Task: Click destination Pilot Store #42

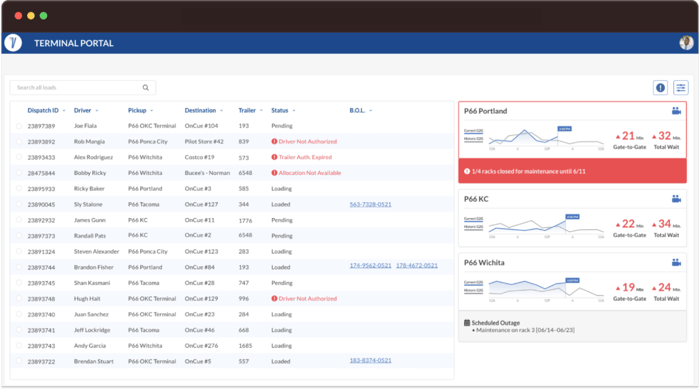Action: click(x=204, y=142)
